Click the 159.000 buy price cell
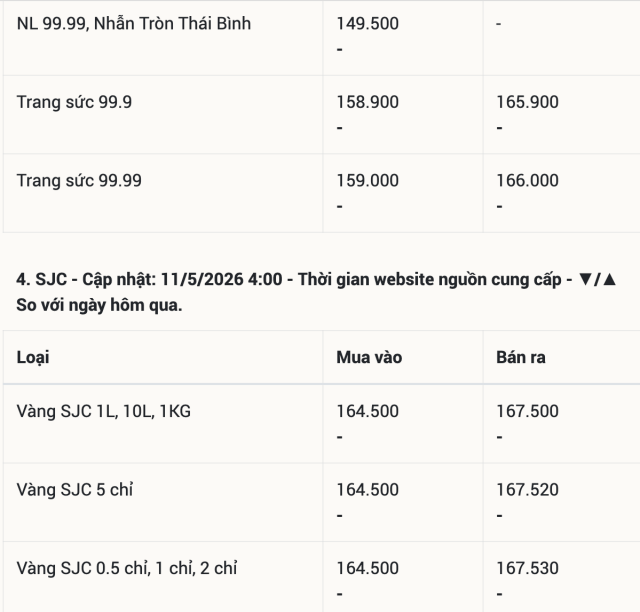The image size is (640, 612). (x=367, y=180)
